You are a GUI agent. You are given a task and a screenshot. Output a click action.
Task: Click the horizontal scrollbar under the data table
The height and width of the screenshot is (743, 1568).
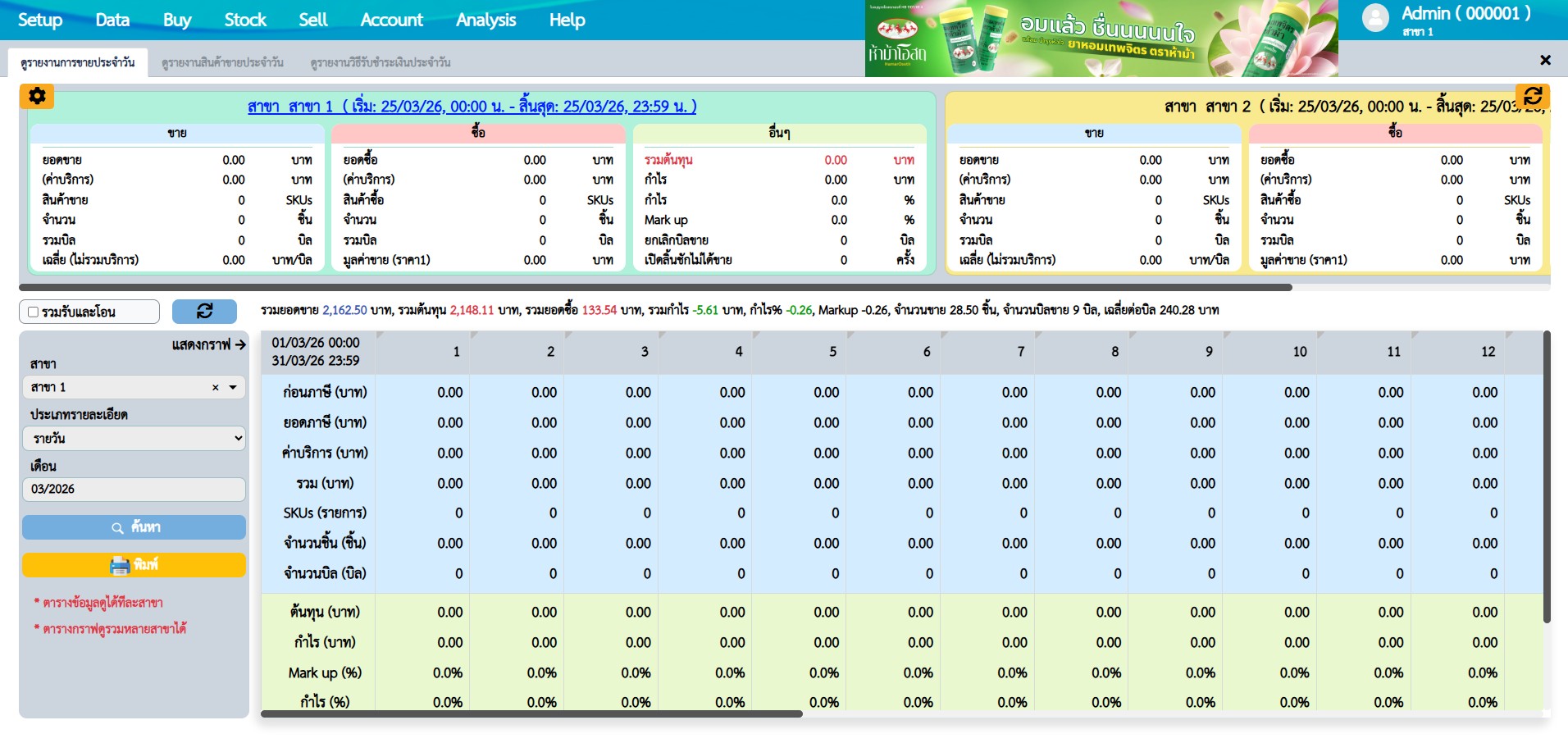(x=531, y=714)
